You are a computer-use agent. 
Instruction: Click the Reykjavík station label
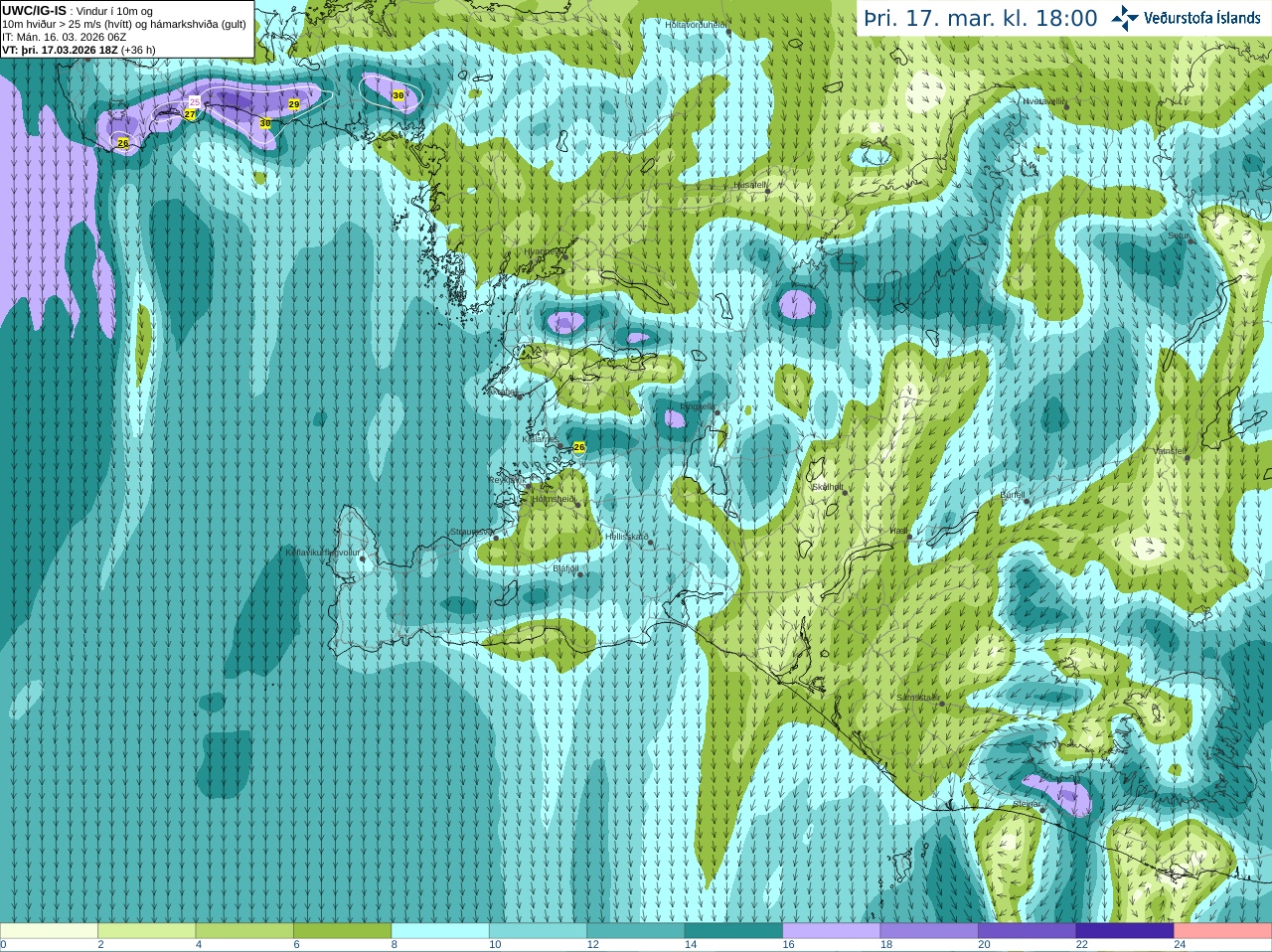point(506,480)
